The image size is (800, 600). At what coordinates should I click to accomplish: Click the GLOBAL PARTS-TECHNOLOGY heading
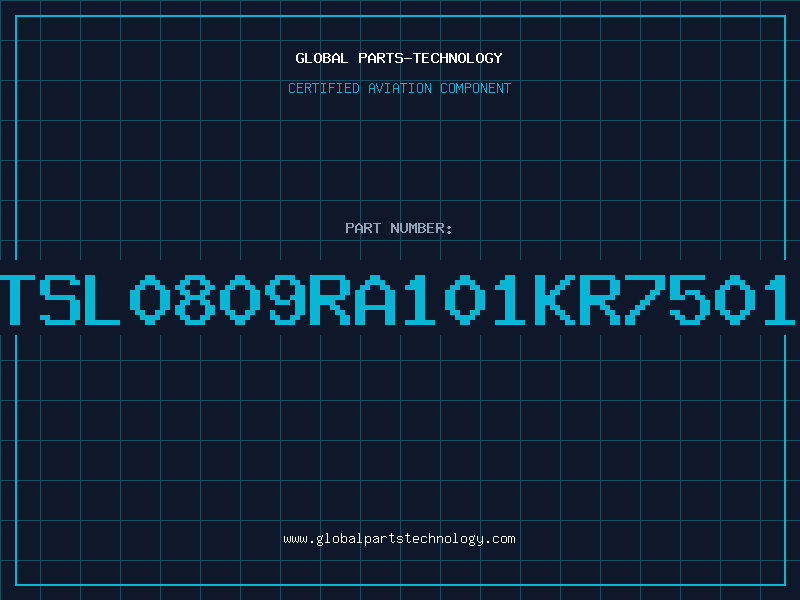(399, 58)
